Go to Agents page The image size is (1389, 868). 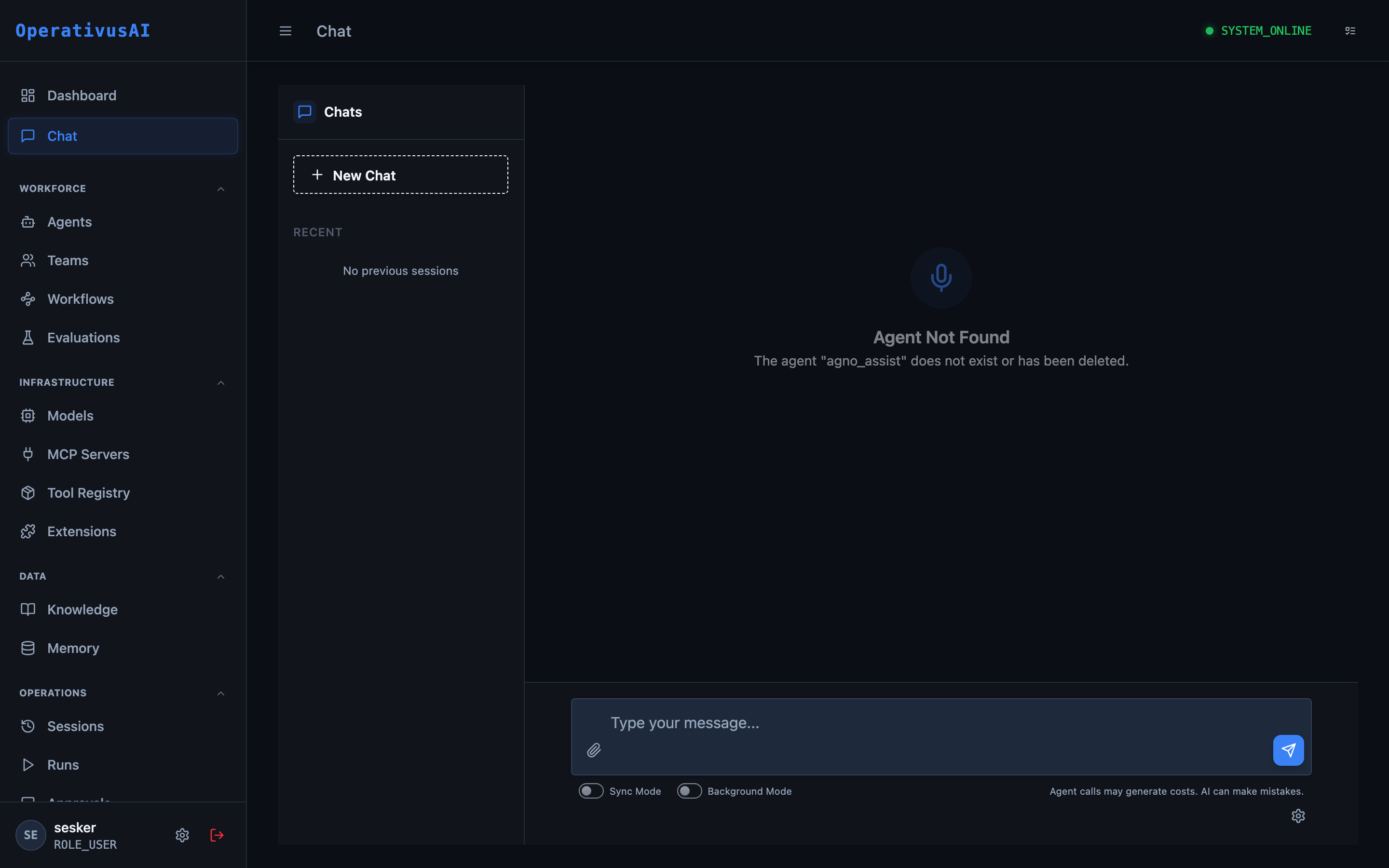pyautogui.click(x=123, y=222)
